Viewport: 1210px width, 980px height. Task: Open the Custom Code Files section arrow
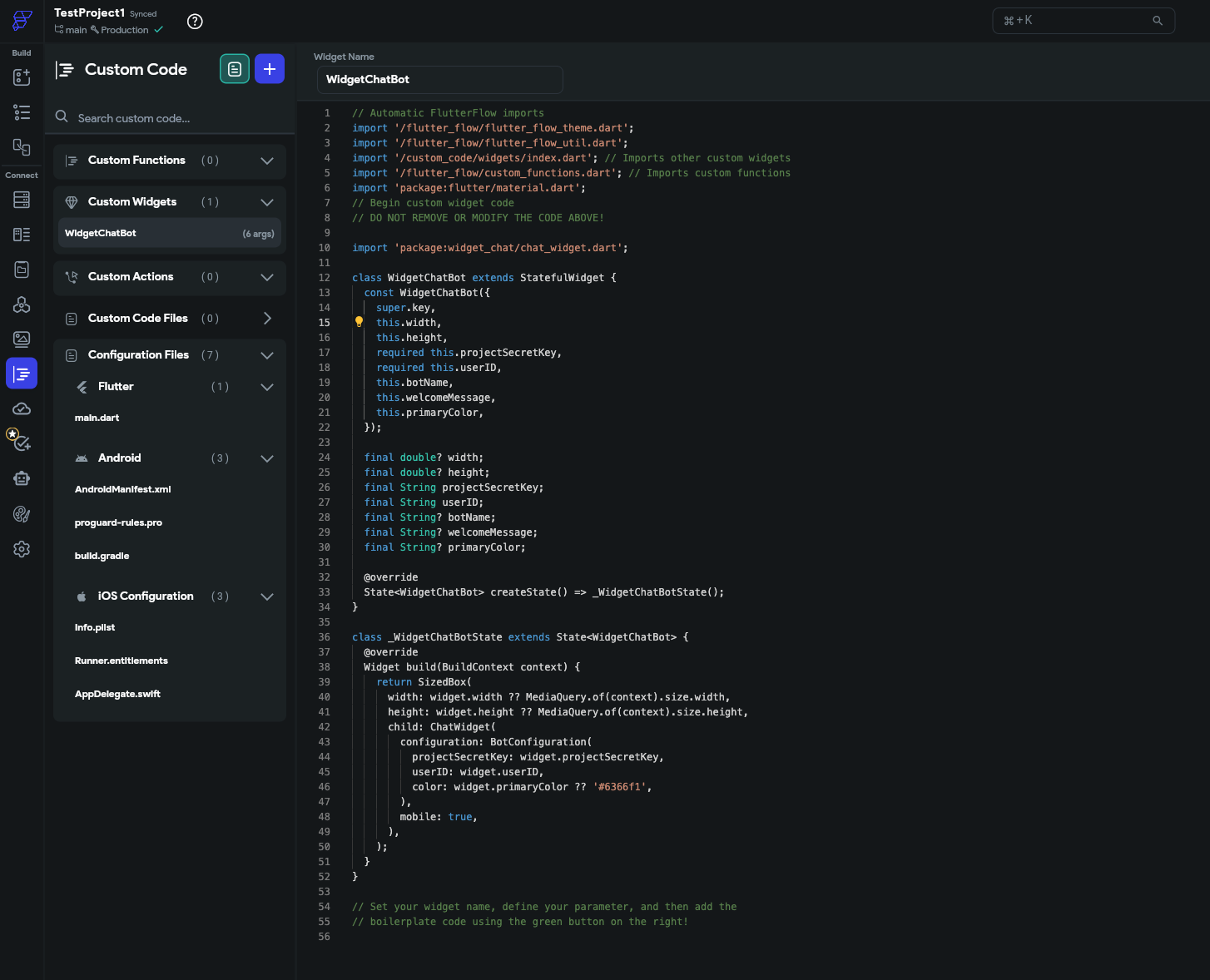(x=266, y=318)
